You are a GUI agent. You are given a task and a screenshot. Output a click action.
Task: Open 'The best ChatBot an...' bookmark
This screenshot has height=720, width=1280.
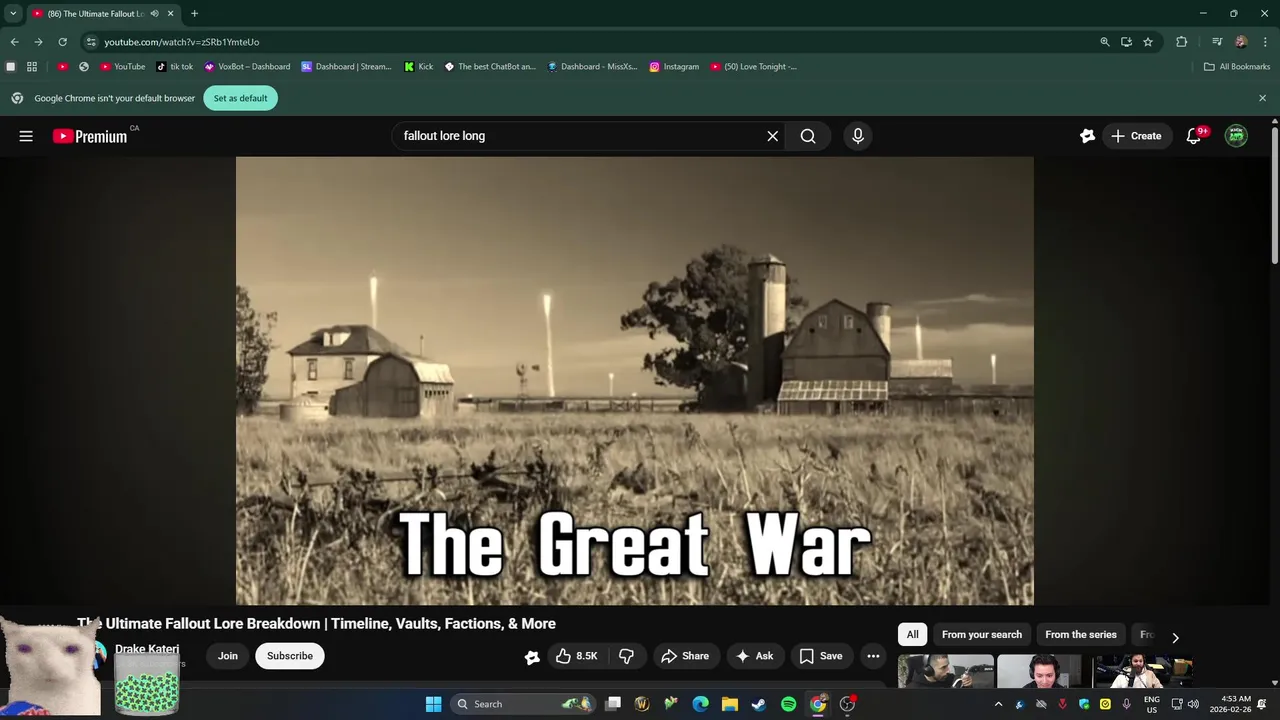[490, 67]
